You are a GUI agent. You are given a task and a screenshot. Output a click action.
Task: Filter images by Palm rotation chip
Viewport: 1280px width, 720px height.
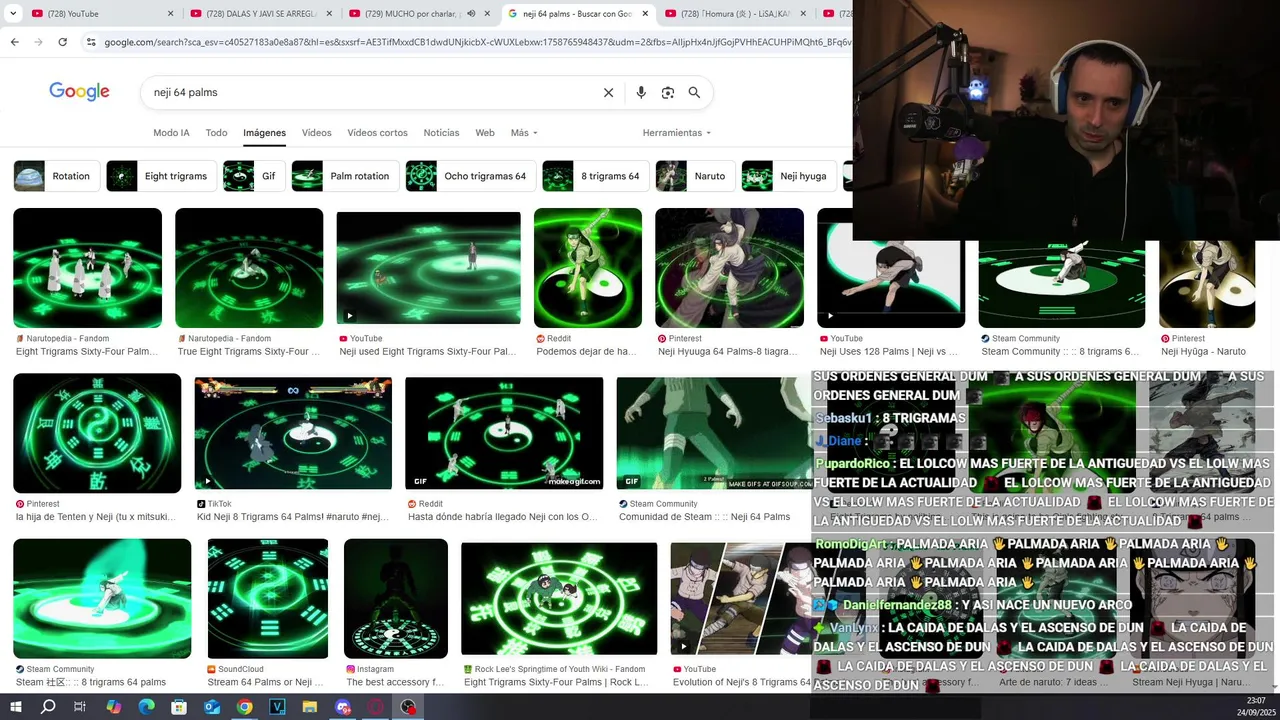(x=345, y=176)
